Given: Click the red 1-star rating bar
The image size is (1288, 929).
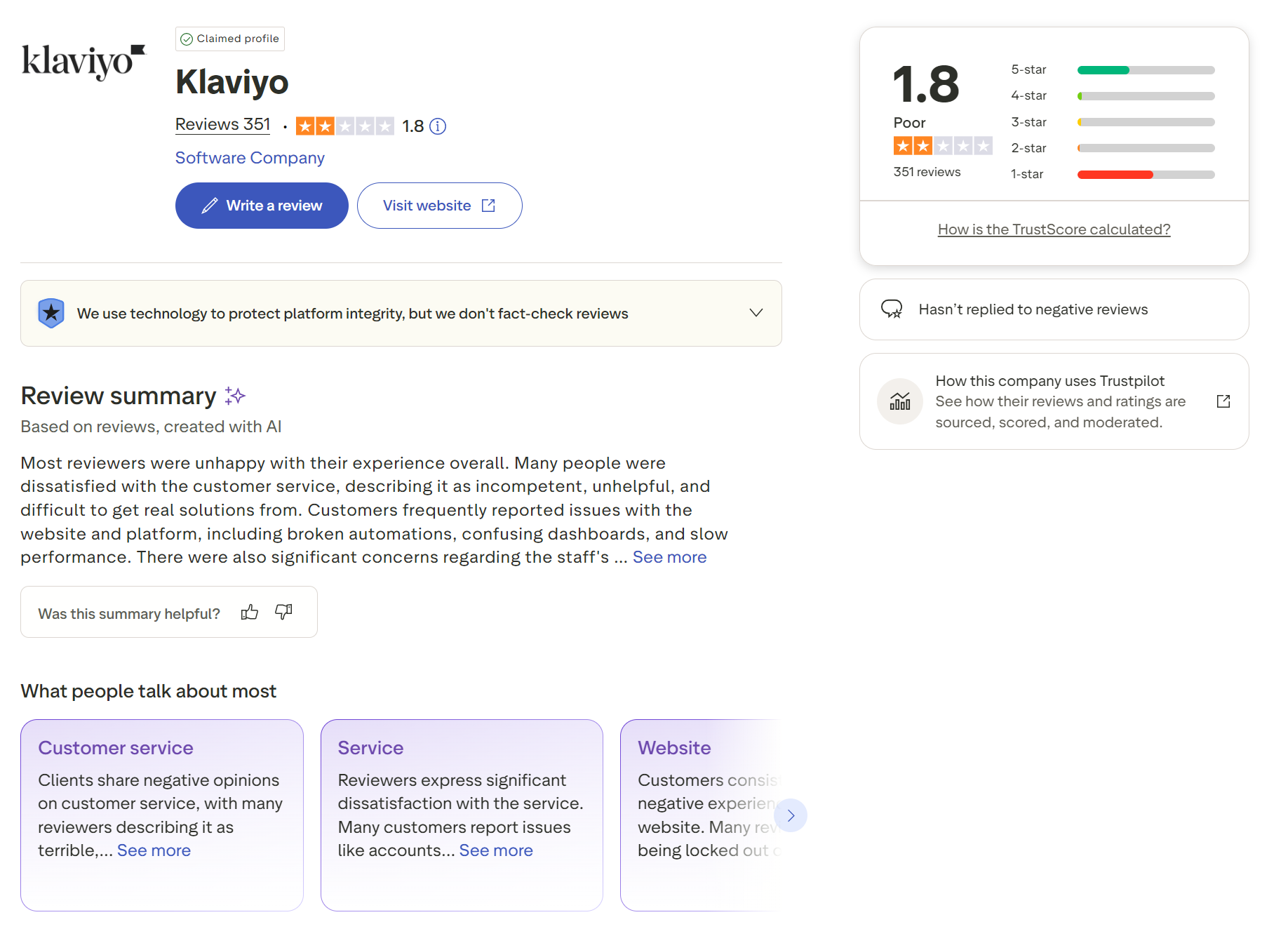Looking at the screenshot, I should coord(1115,174).
